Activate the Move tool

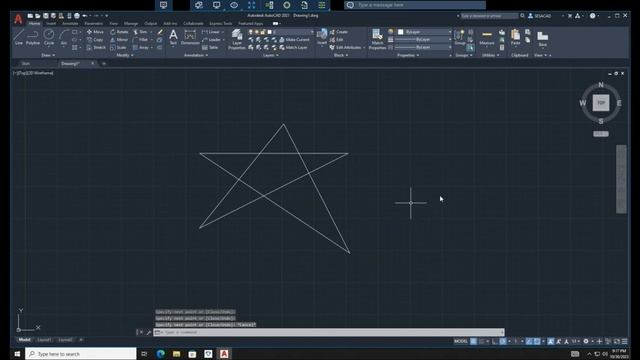point(95,32)
